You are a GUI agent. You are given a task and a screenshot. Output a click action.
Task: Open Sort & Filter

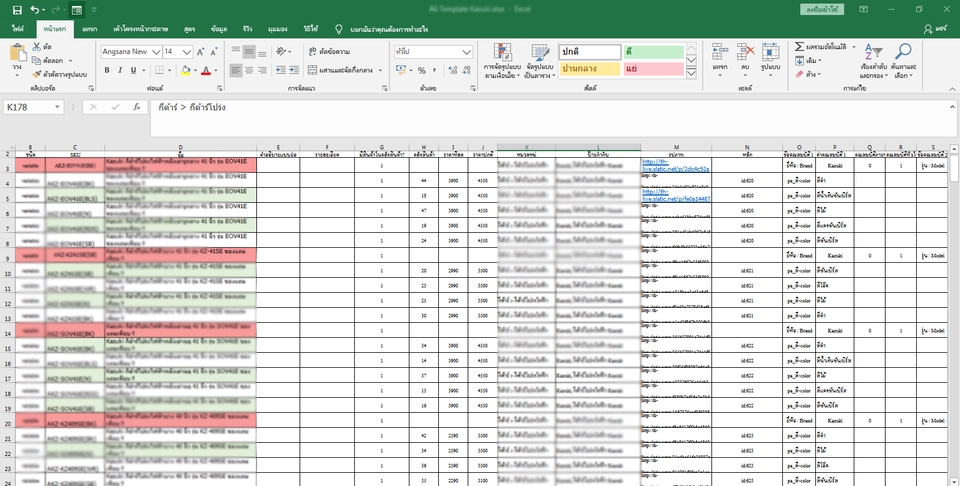(x=874, y=61)
